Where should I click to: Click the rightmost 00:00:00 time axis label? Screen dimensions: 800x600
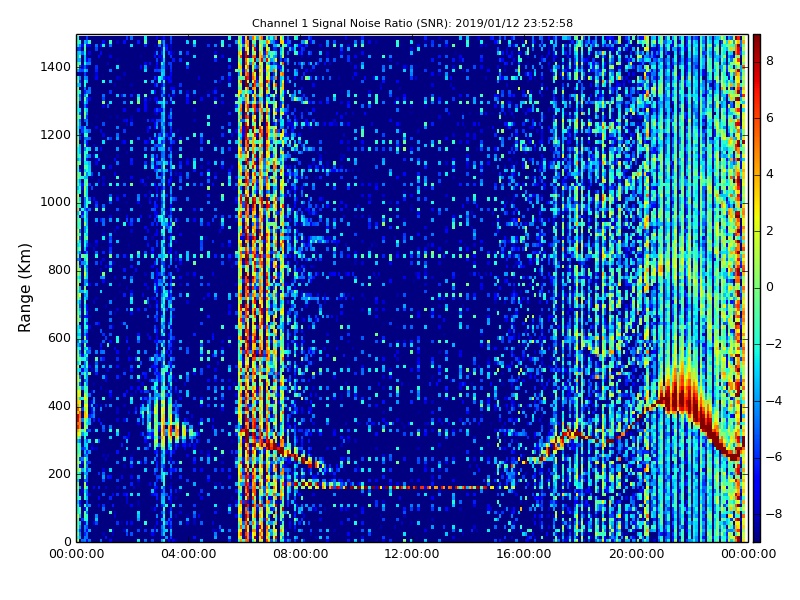[748, 554]
